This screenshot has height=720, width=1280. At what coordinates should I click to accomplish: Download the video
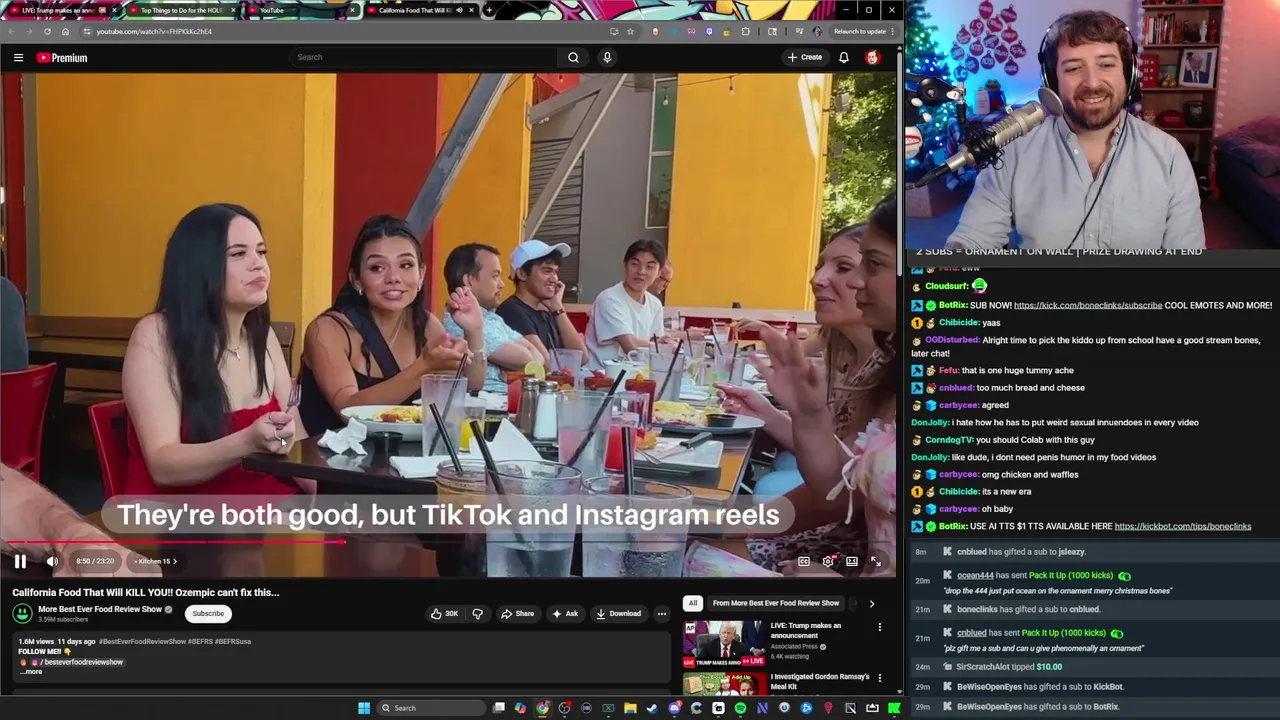pyautogui.click(x=618, y=613)
